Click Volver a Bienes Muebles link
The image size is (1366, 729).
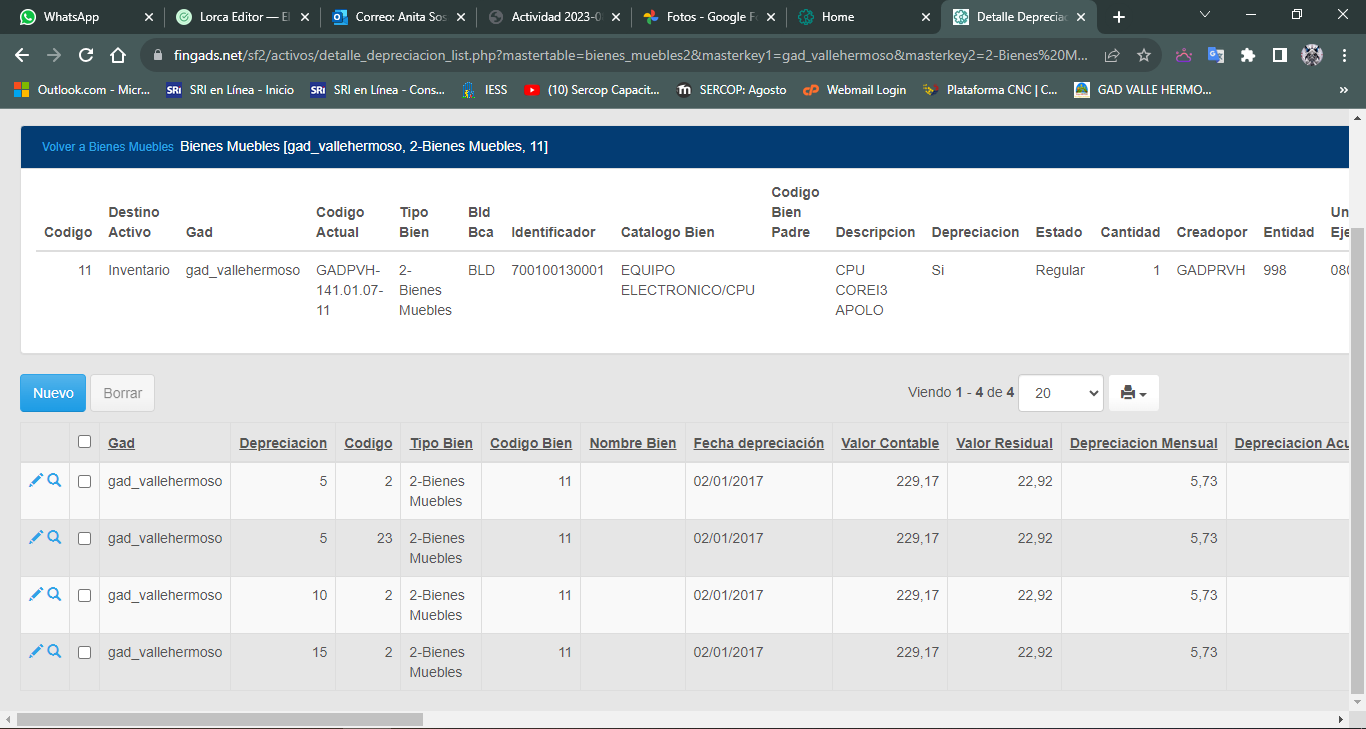(x=107, y=147)
